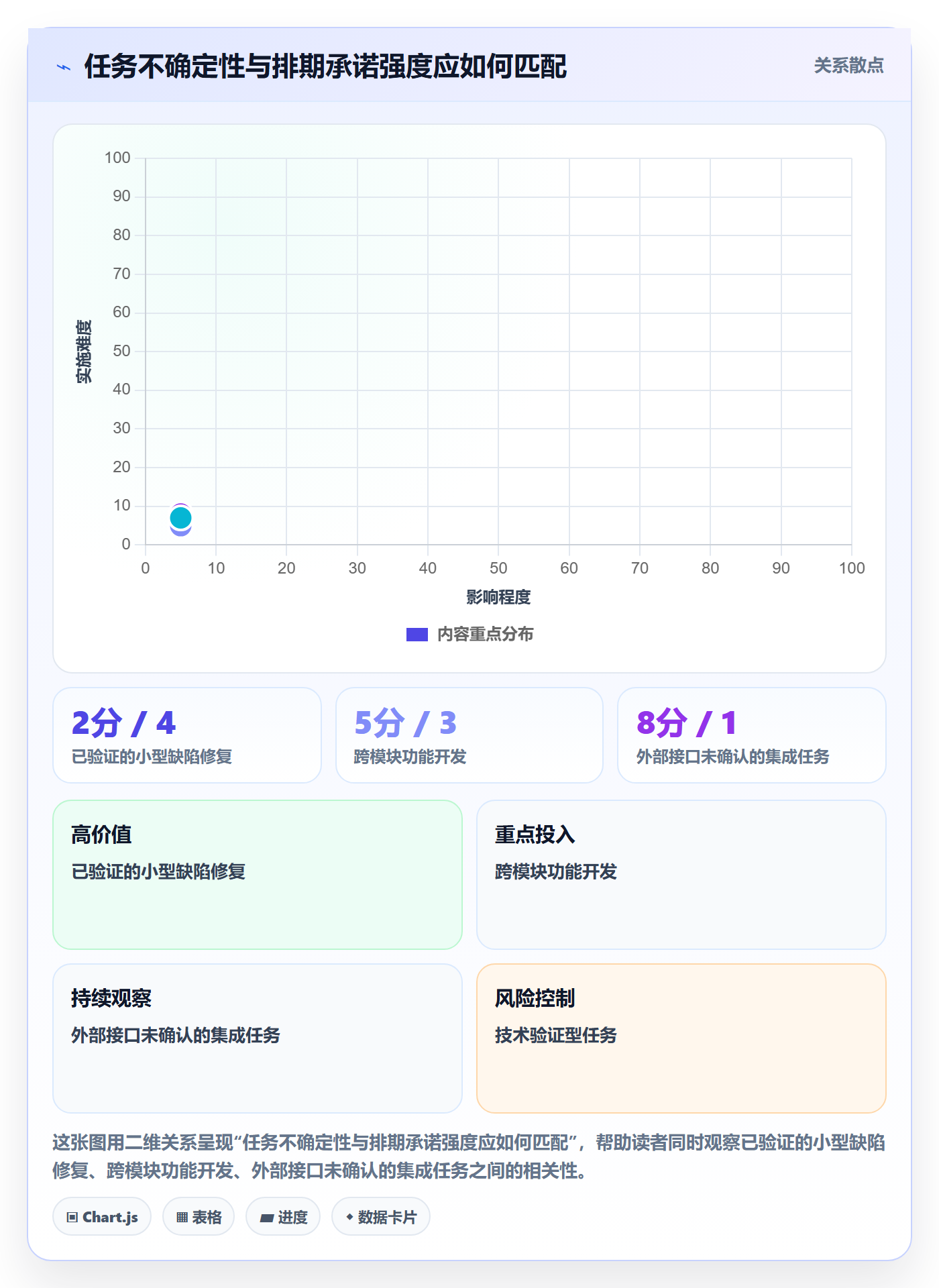Open the 风险控制 quadrant card
The width and height of the screenshot is (939, 1288).
click(x=681, y=1038)
